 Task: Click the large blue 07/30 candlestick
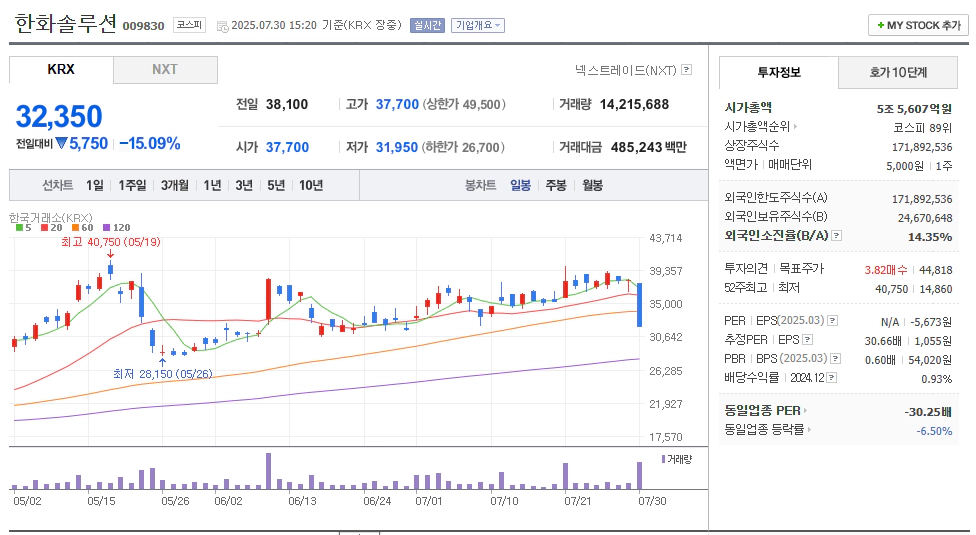click(x=639, y=305)
